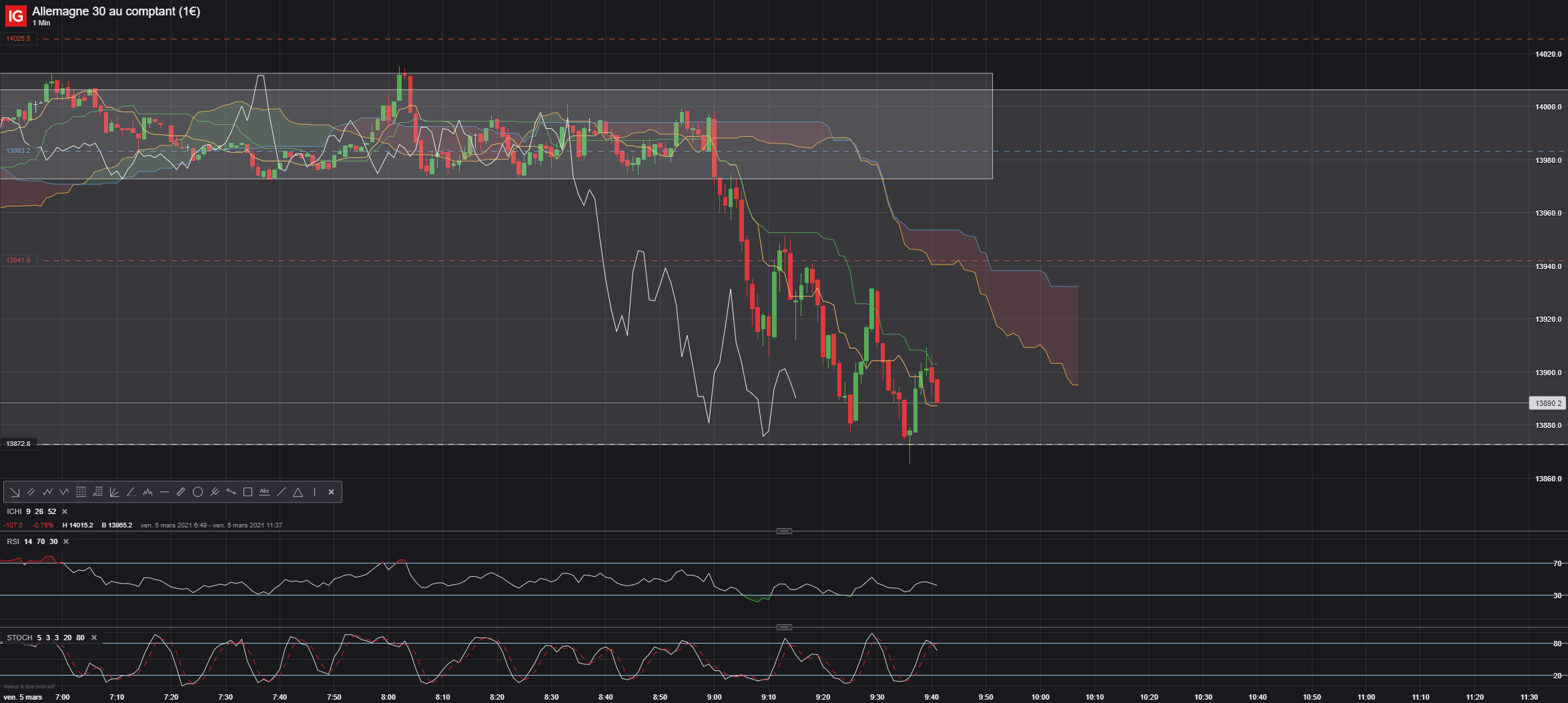Click the B 13865.2 low value
1568x703 pixels.
(117, 525)
